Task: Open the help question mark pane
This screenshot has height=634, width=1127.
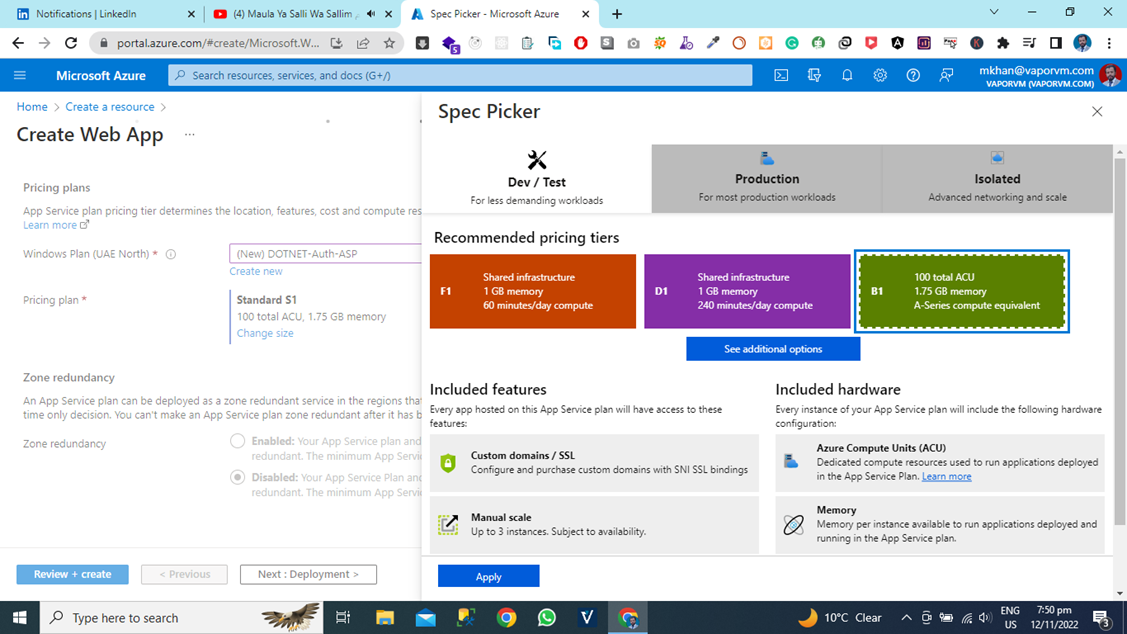Action: (x=913, y=74)
